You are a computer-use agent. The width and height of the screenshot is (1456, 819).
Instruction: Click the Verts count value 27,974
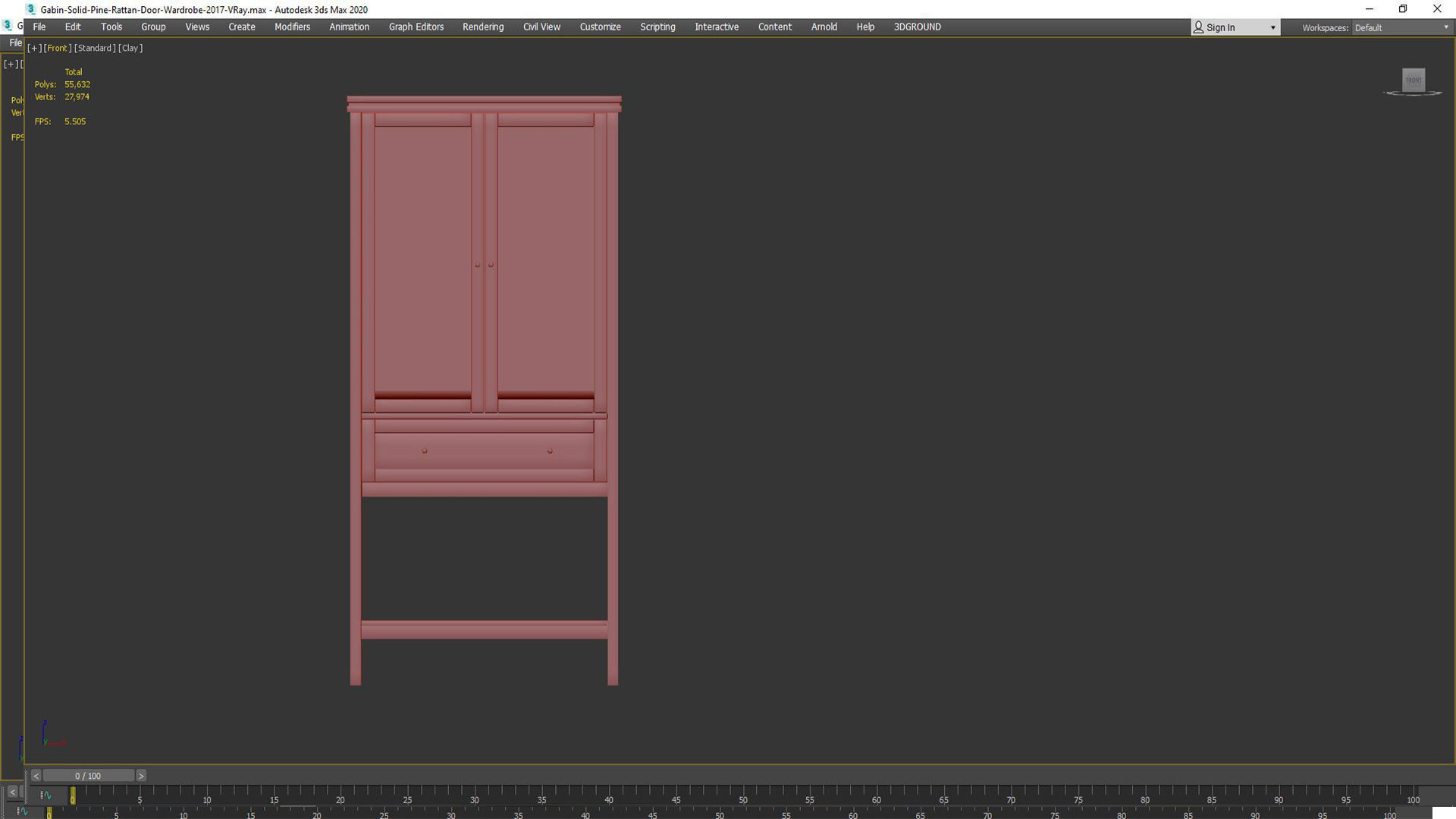[x=77, y=97]
